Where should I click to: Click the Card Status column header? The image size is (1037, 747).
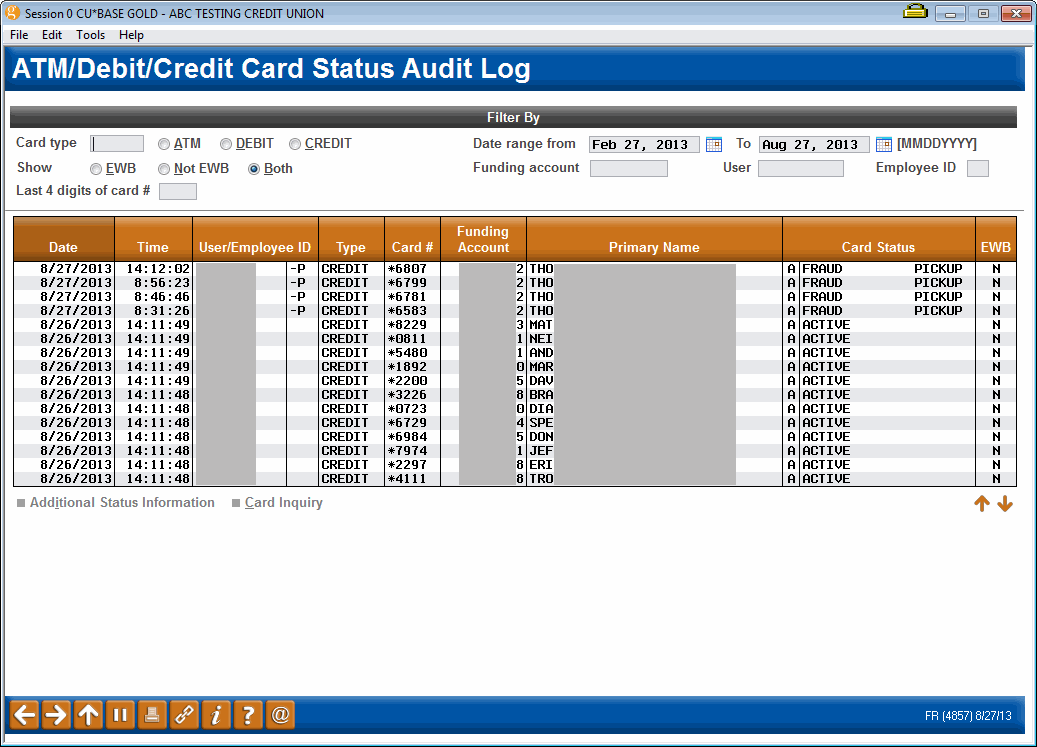[879, 239]
